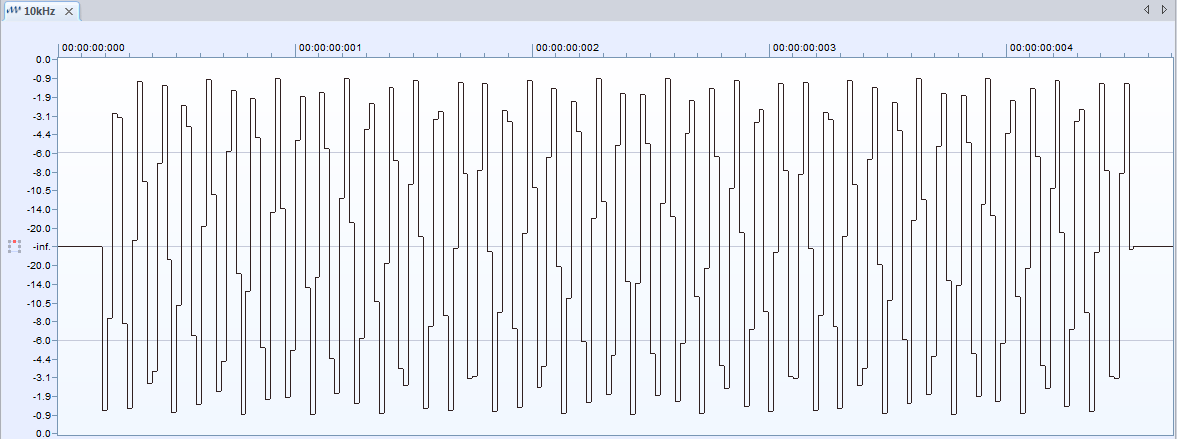Click the lower -20.0 dB scale label
The height and width of the screenshot is (439, 1177).
point(37,266)
